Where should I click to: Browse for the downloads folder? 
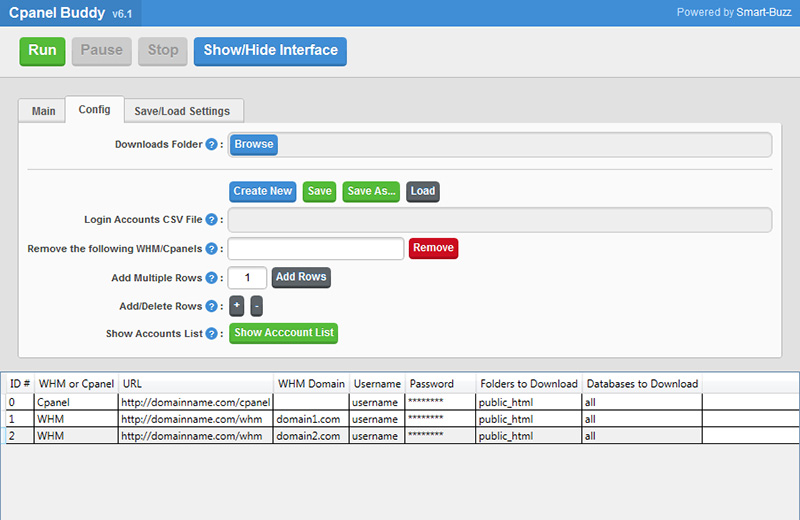pyautogui.click(x=254, y=144)
